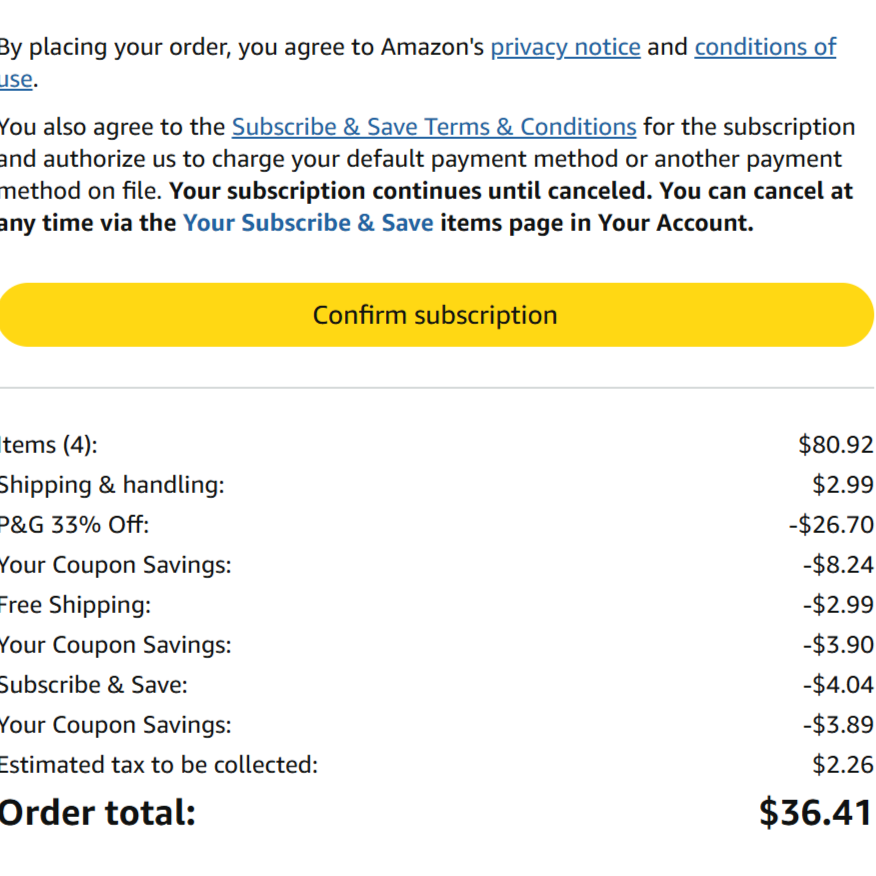Click the Shipping & handling label

click(111, 485)
